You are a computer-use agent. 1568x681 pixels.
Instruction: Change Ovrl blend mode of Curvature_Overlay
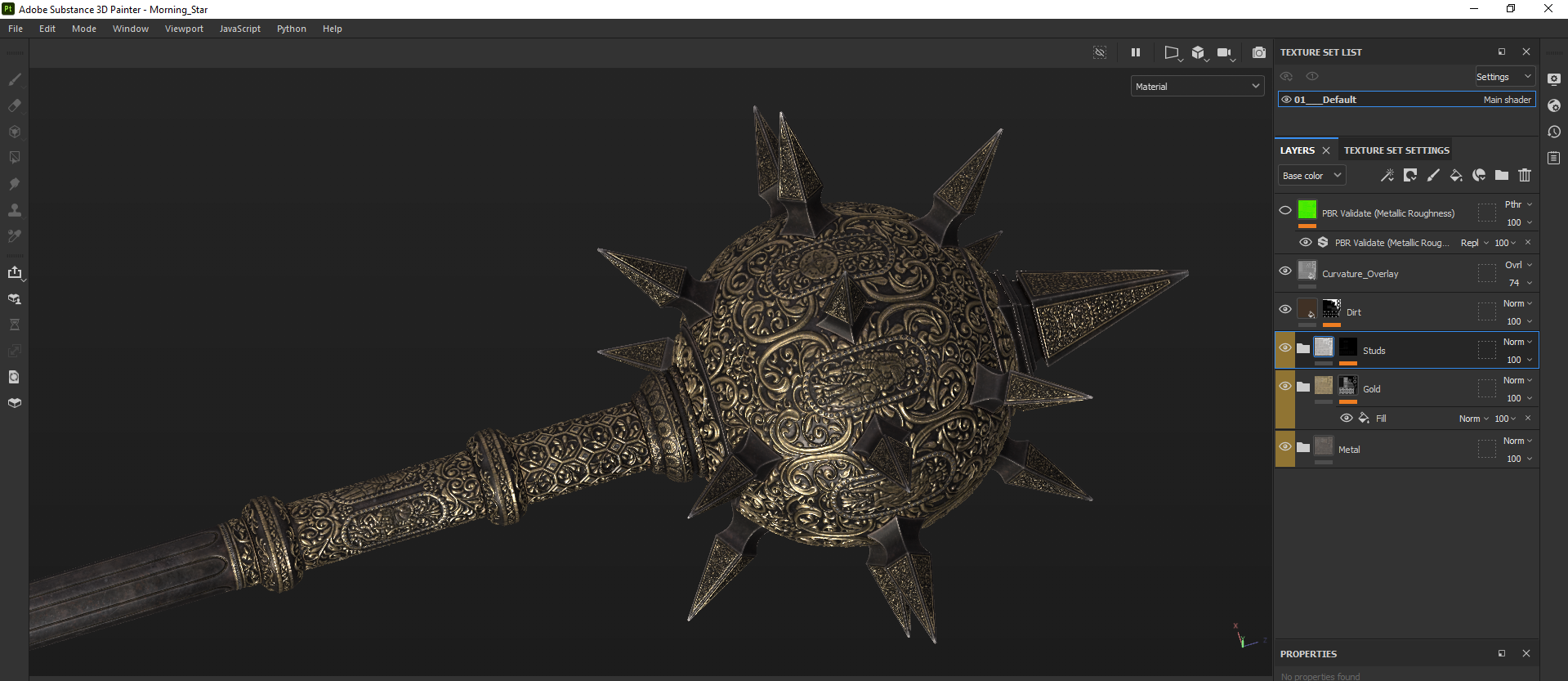click(x=1518, y=265)
